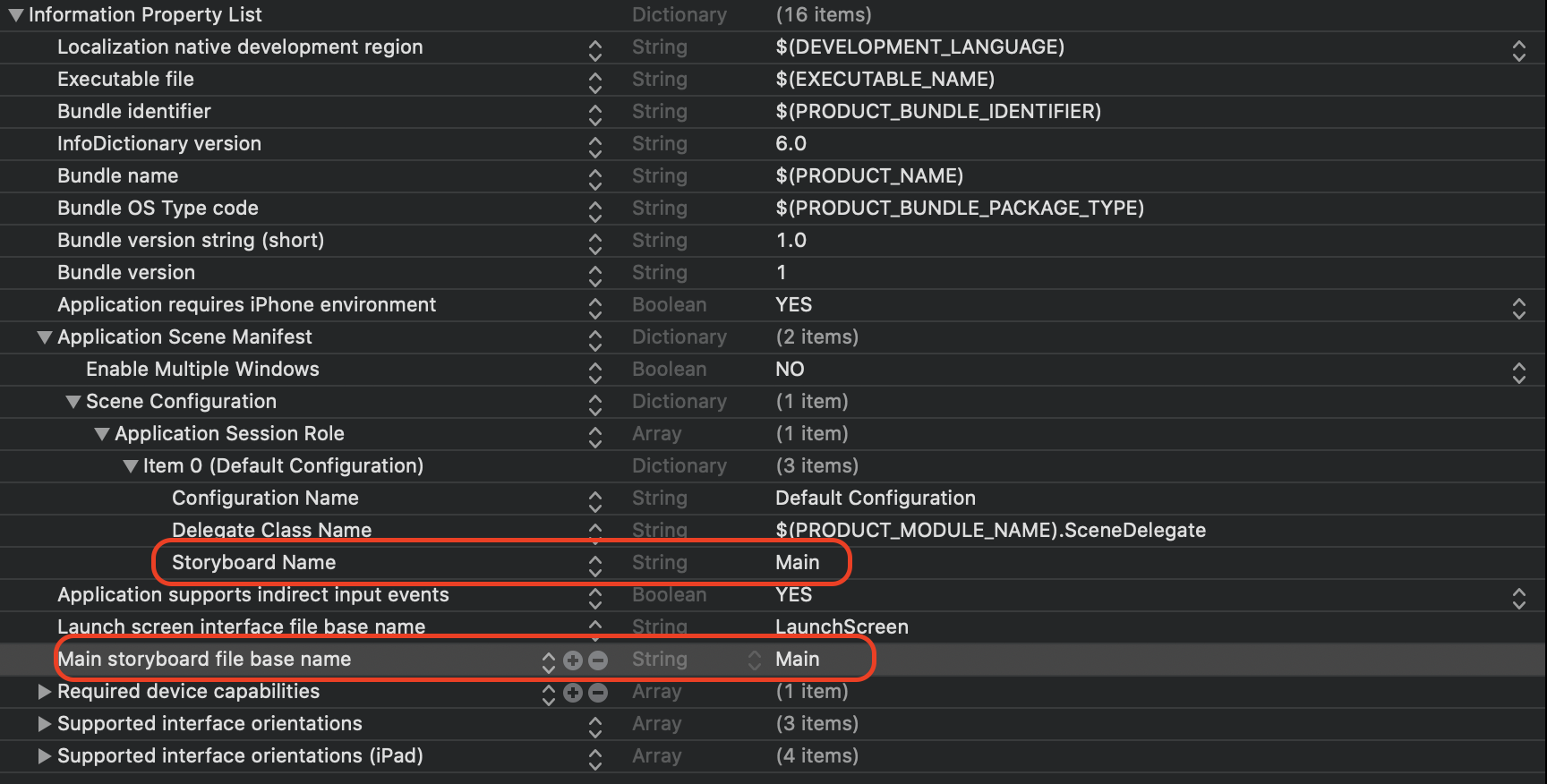Select the Bundle identifier key
Screen dimensions: 1547x784
coord(134,112)
